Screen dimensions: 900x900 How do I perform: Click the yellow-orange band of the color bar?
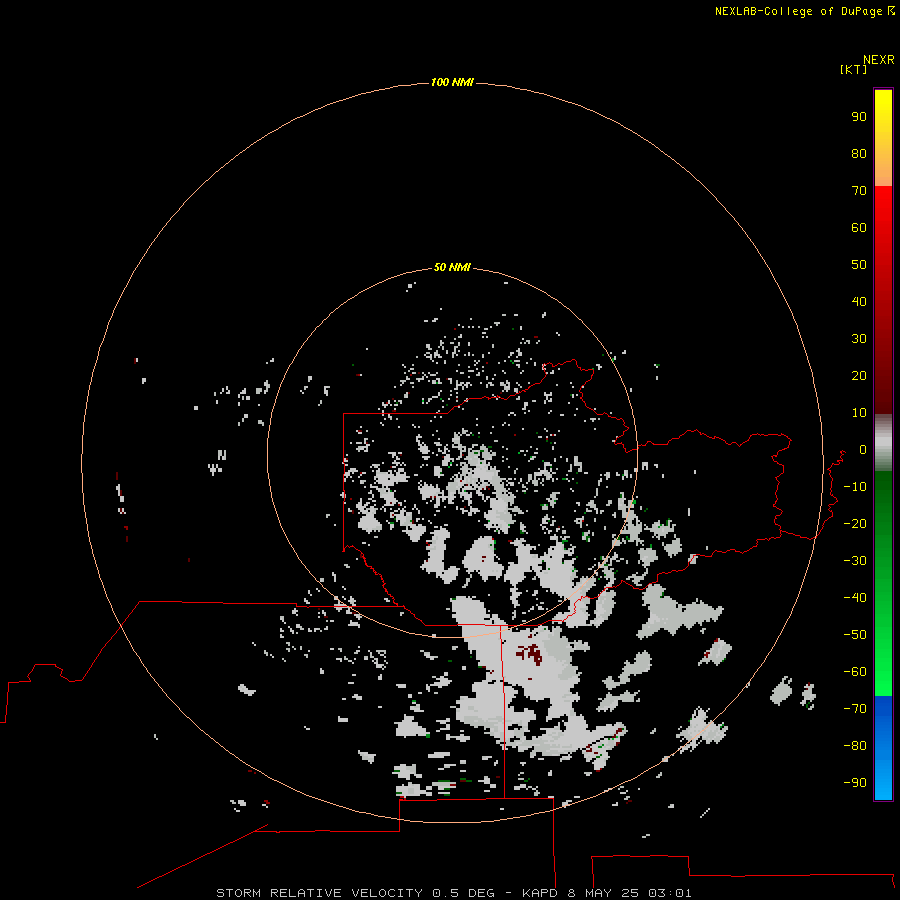pyautogui.click(x=883, y=138)
